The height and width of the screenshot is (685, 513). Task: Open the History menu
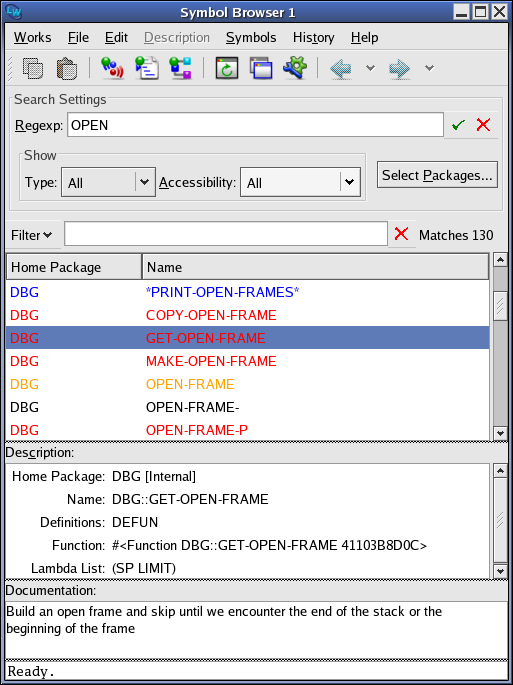click(313, 38)
